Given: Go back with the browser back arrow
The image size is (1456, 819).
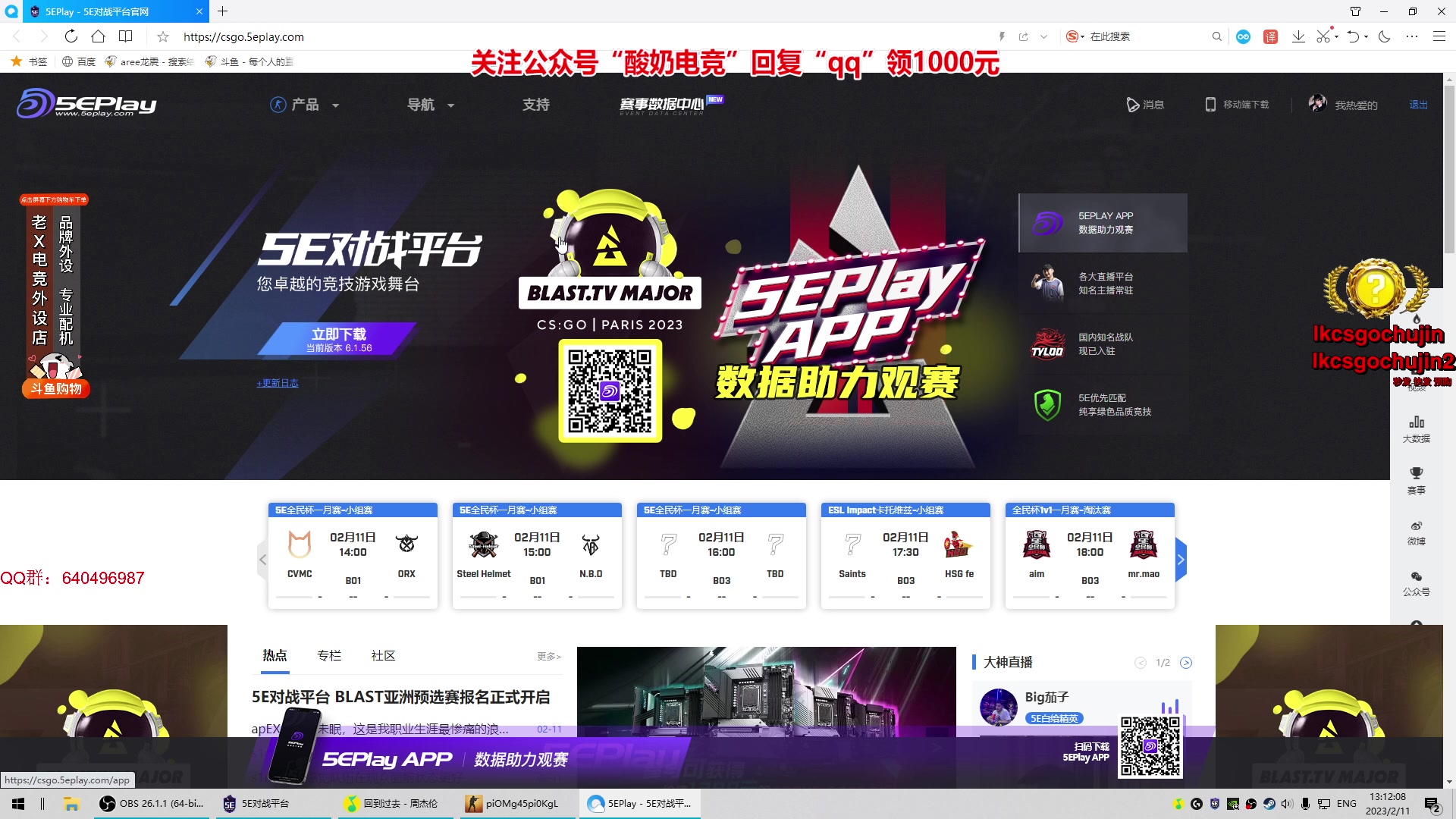Looking at the screenshot, I should tap(17, 36).
